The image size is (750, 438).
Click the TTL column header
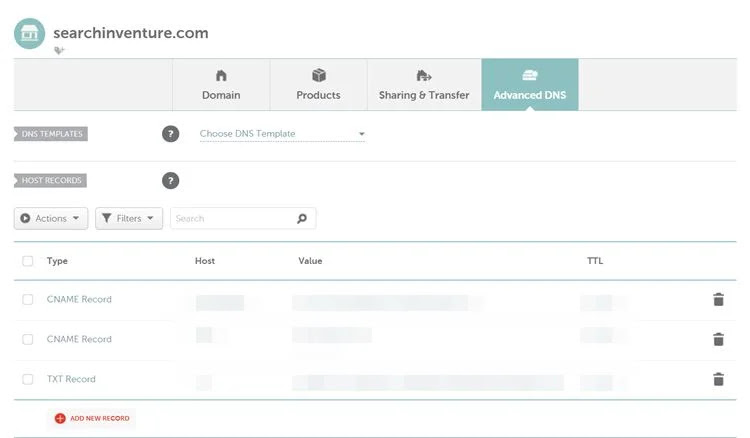click(595, 261)
